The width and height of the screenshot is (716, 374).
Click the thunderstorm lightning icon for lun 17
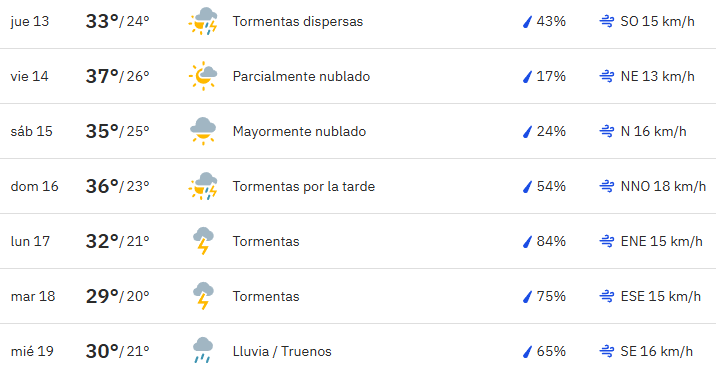point(203,241)
